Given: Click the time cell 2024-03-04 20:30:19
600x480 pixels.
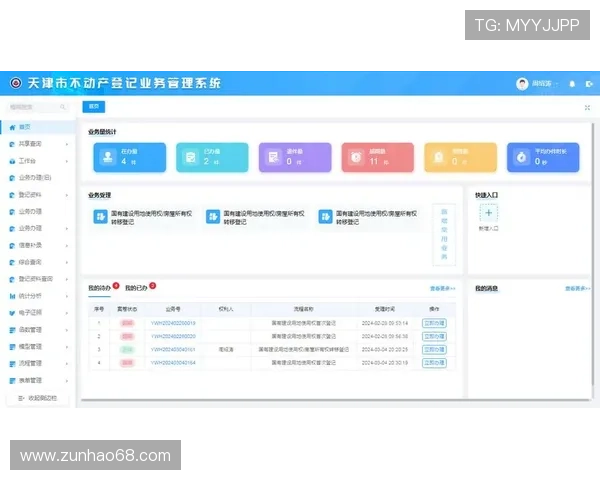Looking at the screenshot, I should (385, 362).
